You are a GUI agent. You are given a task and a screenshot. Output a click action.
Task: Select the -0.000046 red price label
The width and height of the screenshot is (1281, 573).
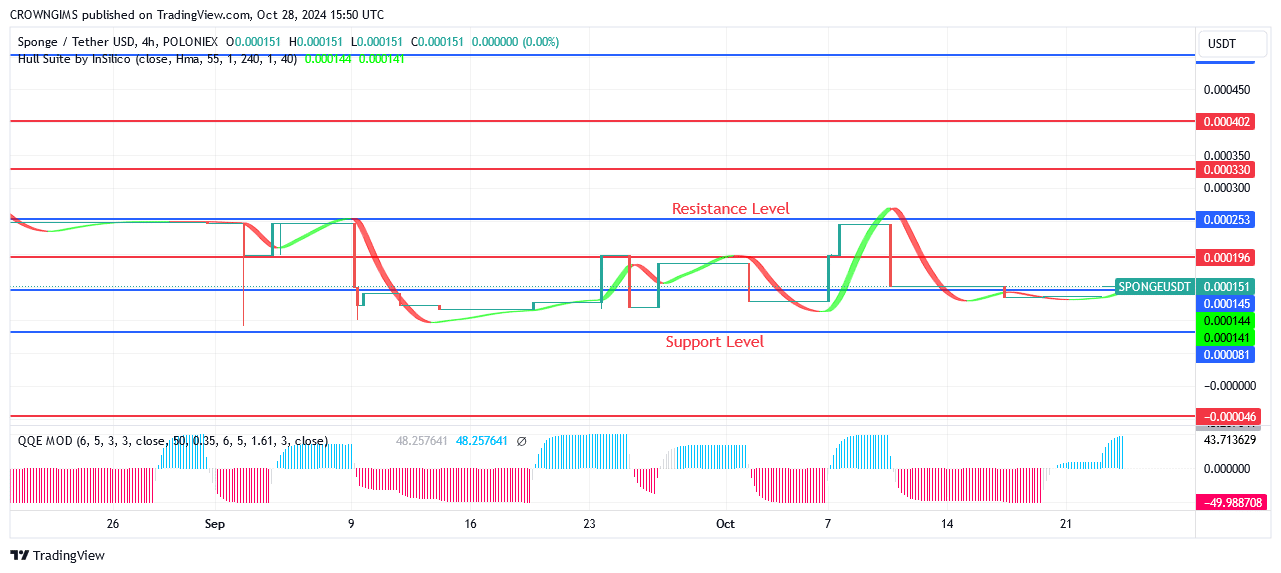[x=1229, y=417]
